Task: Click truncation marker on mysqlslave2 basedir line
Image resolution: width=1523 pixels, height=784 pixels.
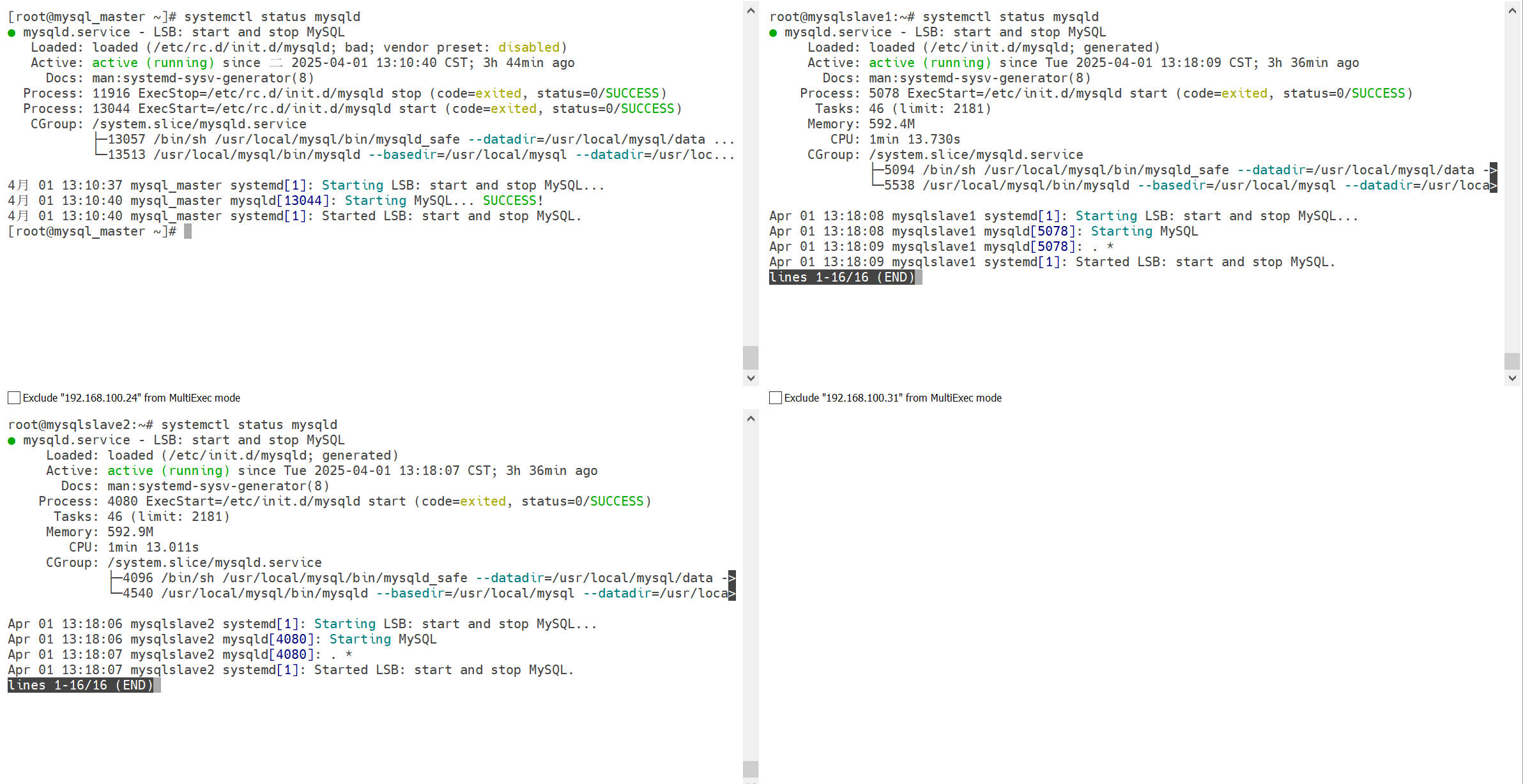Action: (732, 593)
